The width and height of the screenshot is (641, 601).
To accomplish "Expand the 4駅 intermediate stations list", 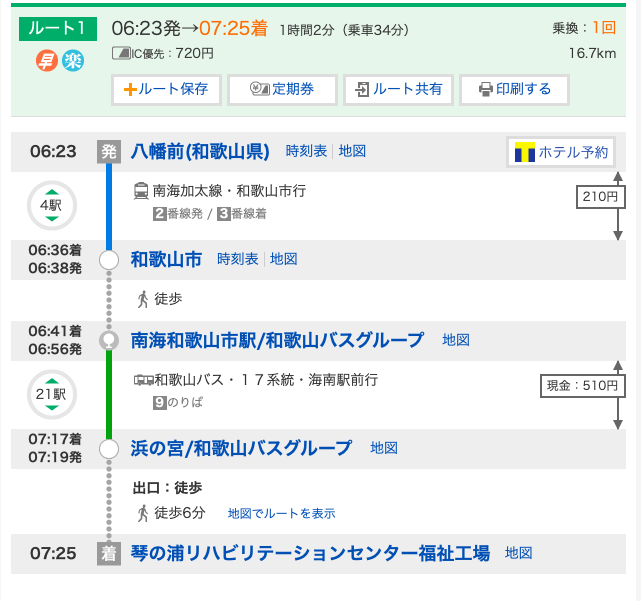I will coord(52,205).
